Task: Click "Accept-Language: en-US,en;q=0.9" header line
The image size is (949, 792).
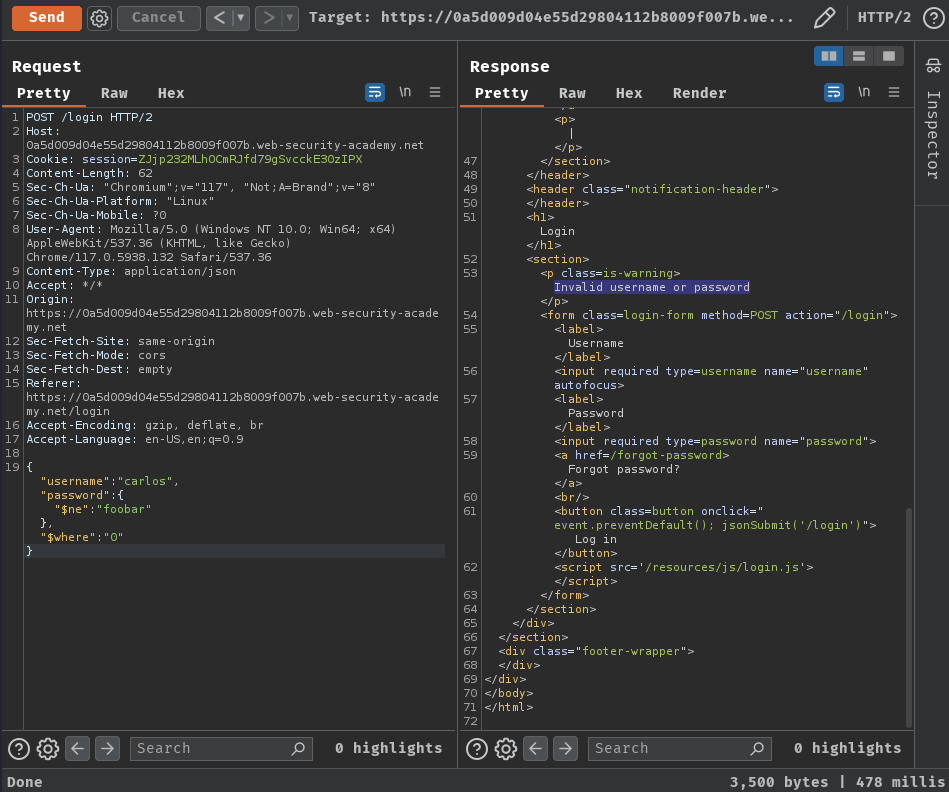Action: (134, 439)
